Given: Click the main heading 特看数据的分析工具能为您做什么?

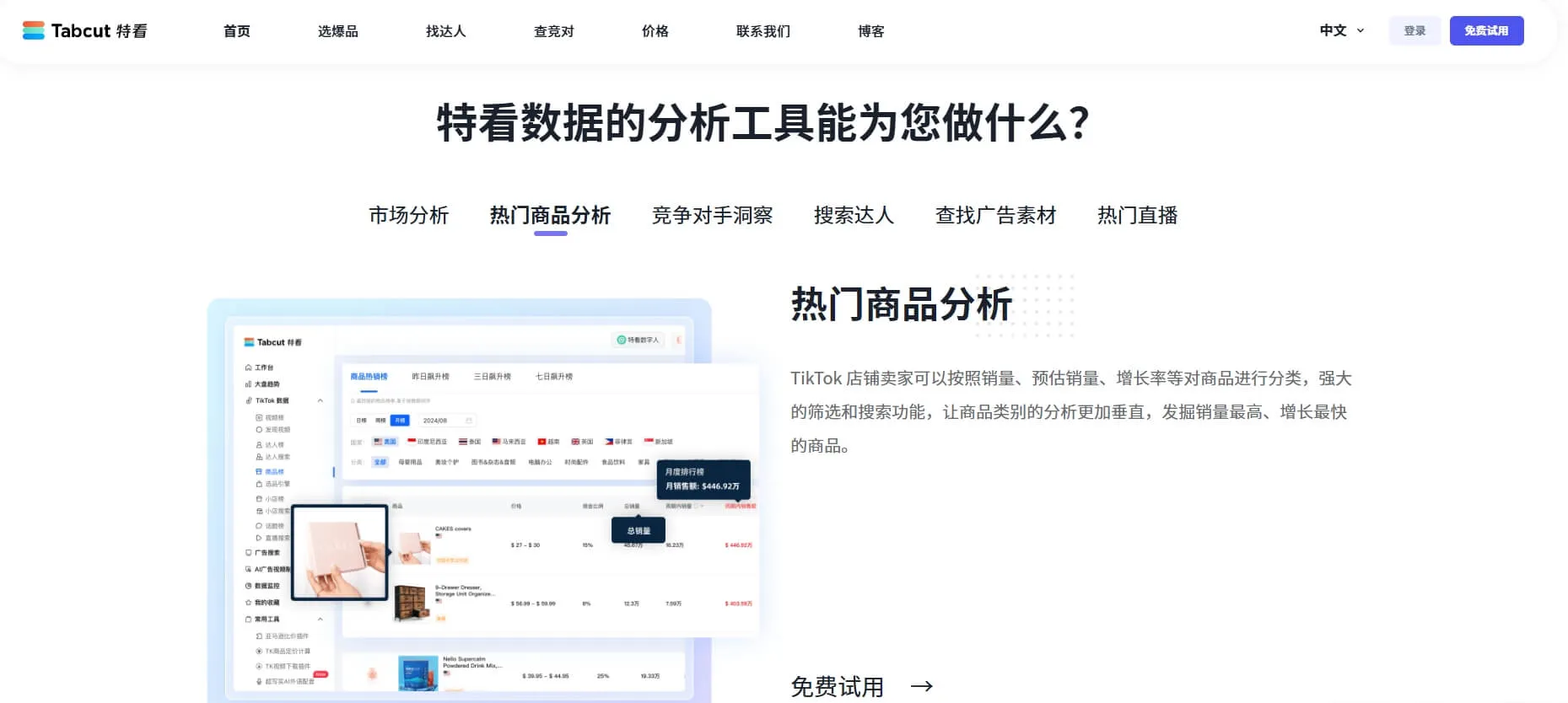Looking at the screenshot, I should tap(763, 123).
